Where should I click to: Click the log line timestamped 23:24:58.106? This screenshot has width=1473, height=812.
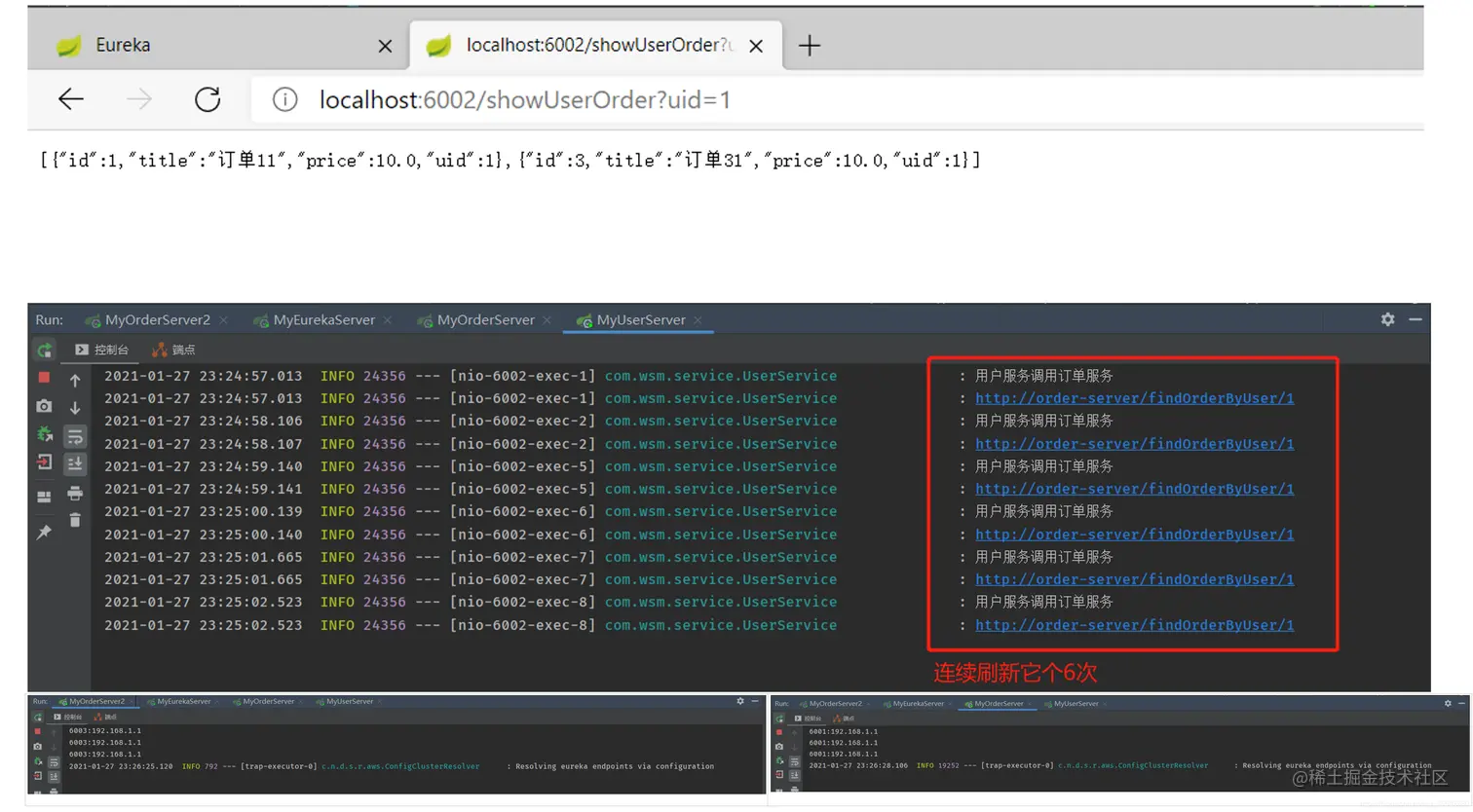coord(608,421)
